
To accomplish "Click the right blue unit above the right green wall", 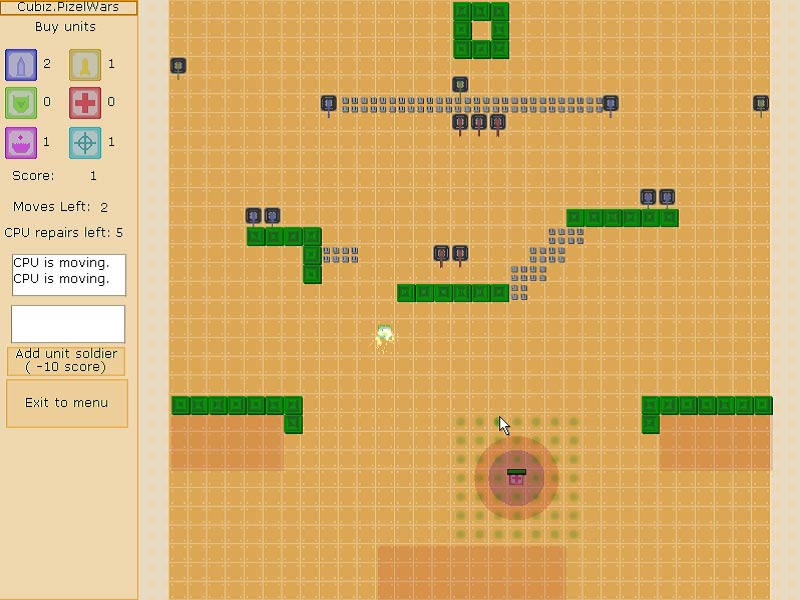I will pos(667,197).
